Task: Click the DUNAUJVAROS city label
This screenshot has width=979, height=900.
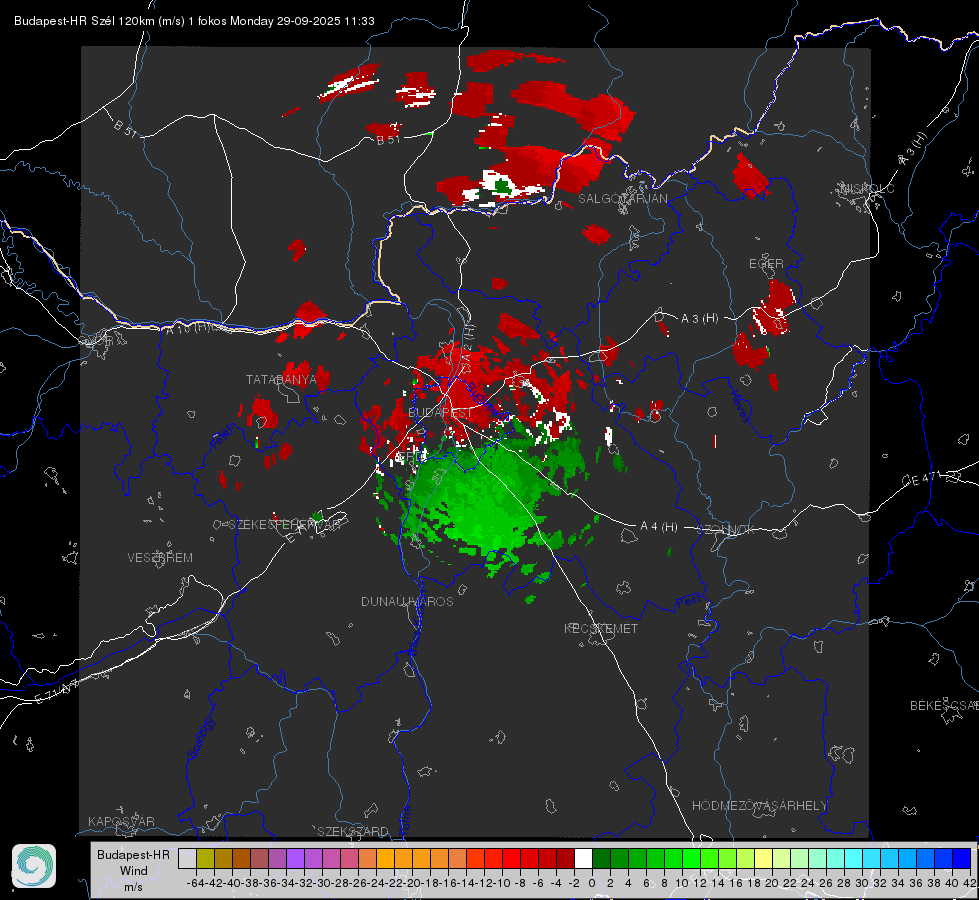Action: point(407,601)
